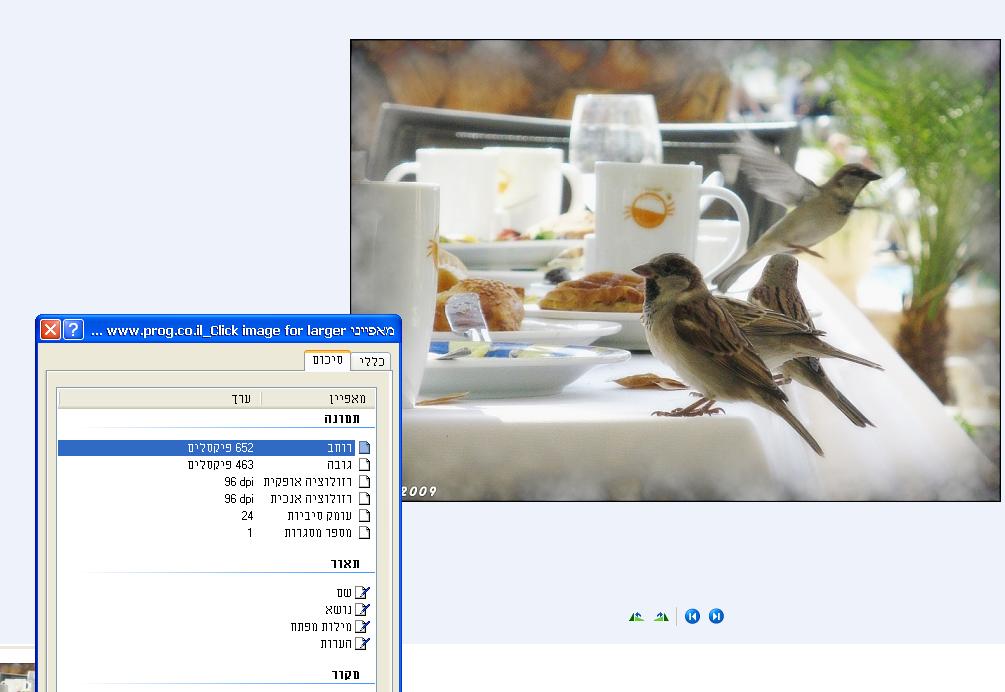Rotate the picture clockwise in the viewer
This screenshot has height=692, width=1005.
pyautogui.click(x=661, y=616)
